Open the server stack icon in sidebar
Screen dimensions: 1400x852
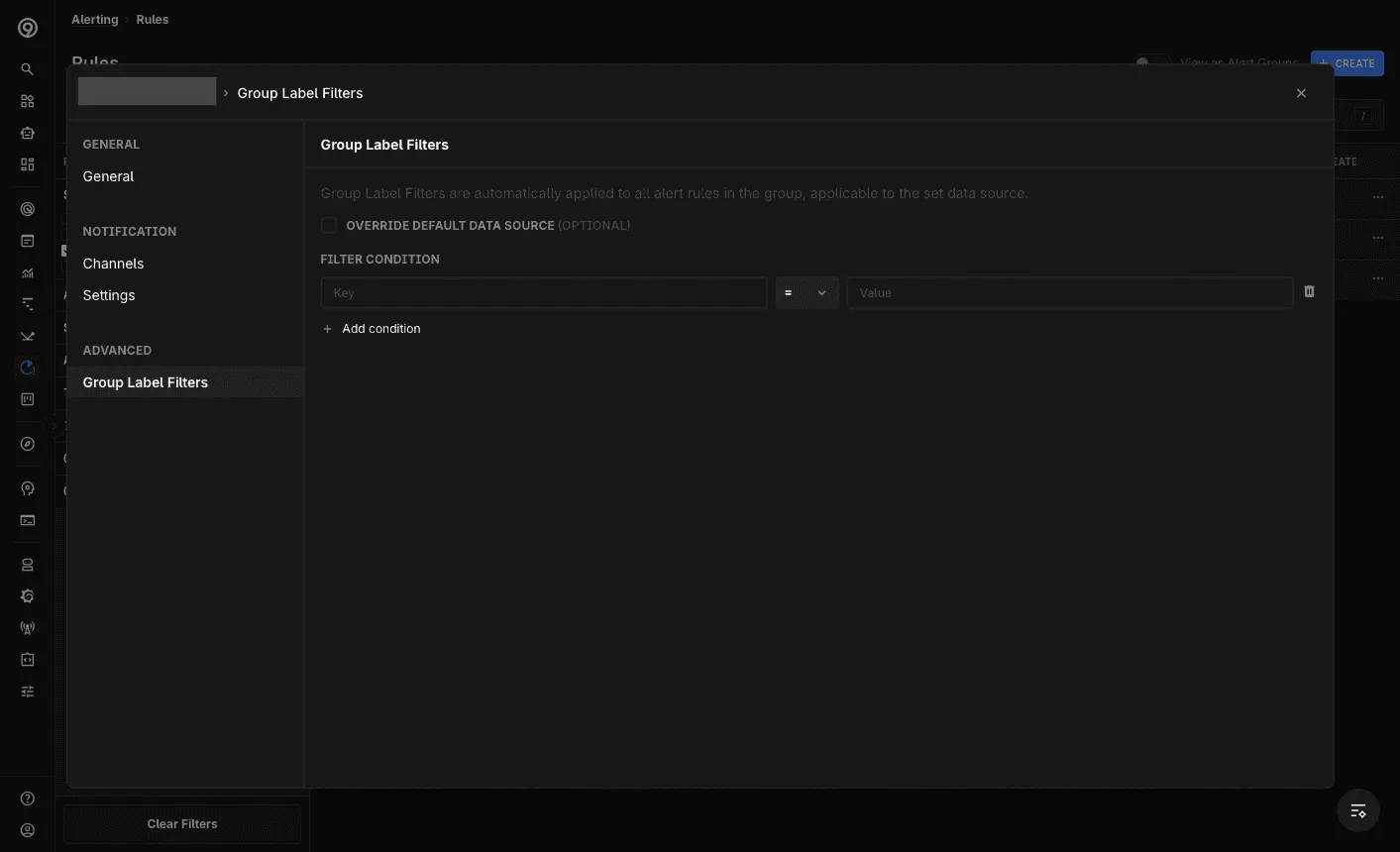tap(28, 565)
